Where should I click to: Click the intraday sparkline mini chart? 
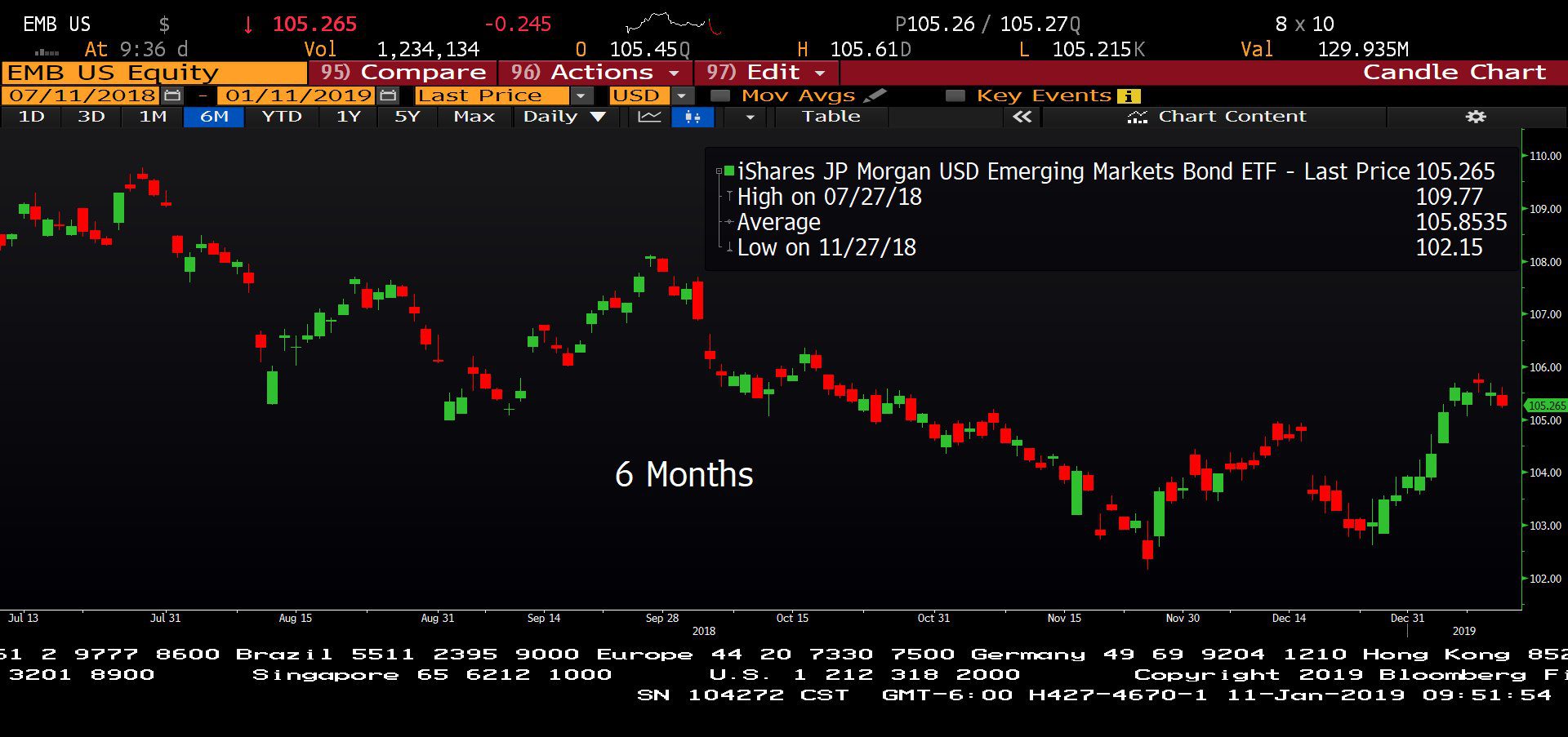pyautogui.click(x=674, y=24)
